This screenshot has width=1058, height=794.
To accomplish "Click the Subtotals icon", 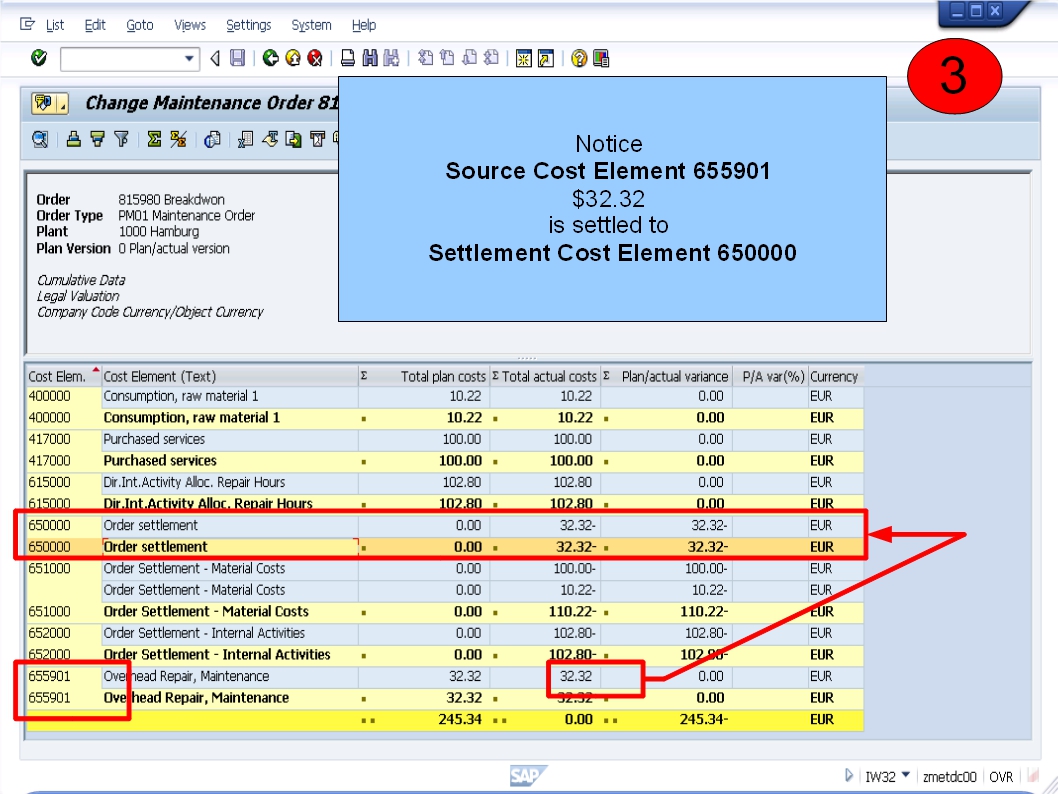I will click(x=178, y=140).
